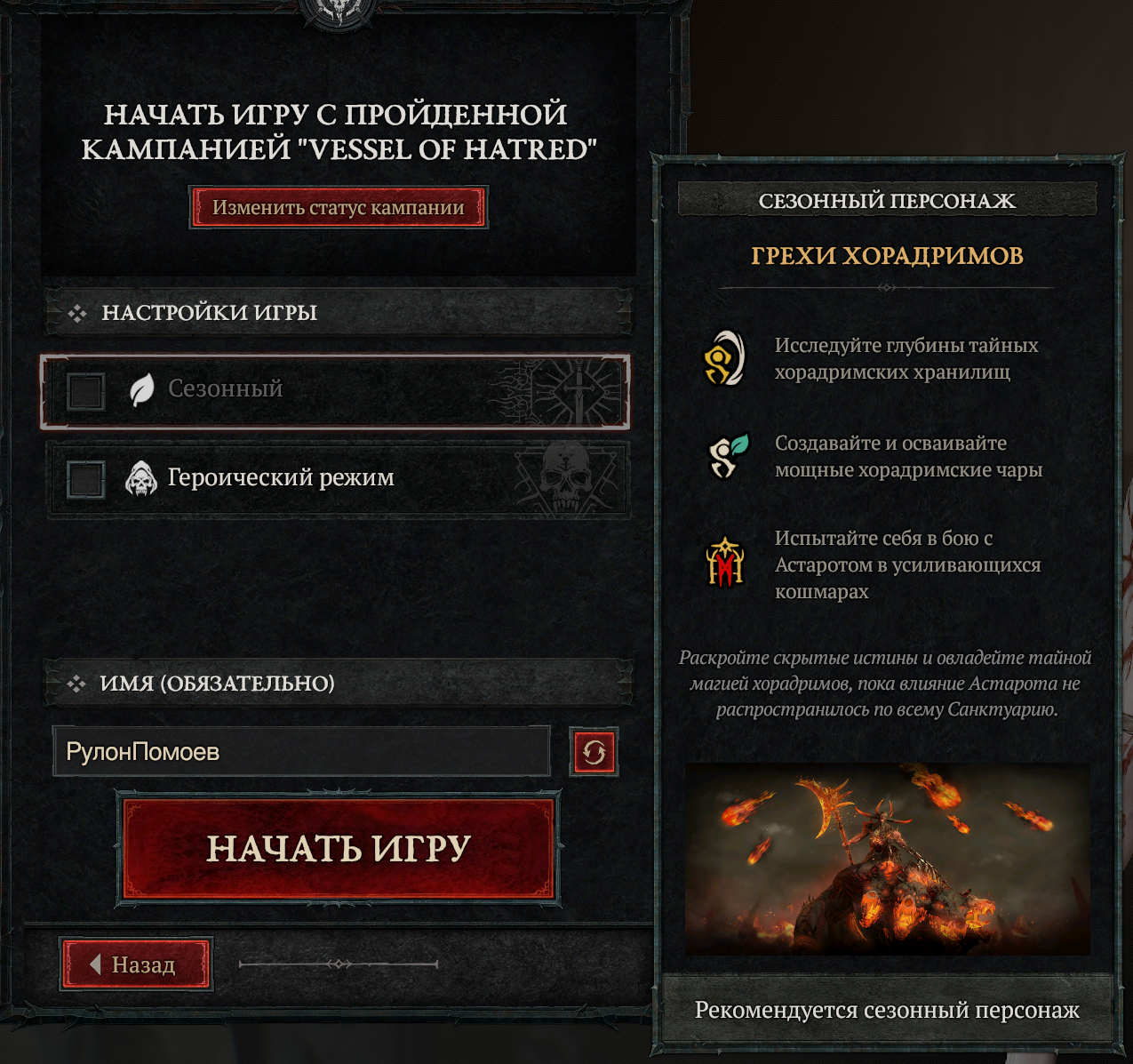This screenshot has height=1064, width=1133.
Task: Select the Героический режим option row
Action: 339,479
